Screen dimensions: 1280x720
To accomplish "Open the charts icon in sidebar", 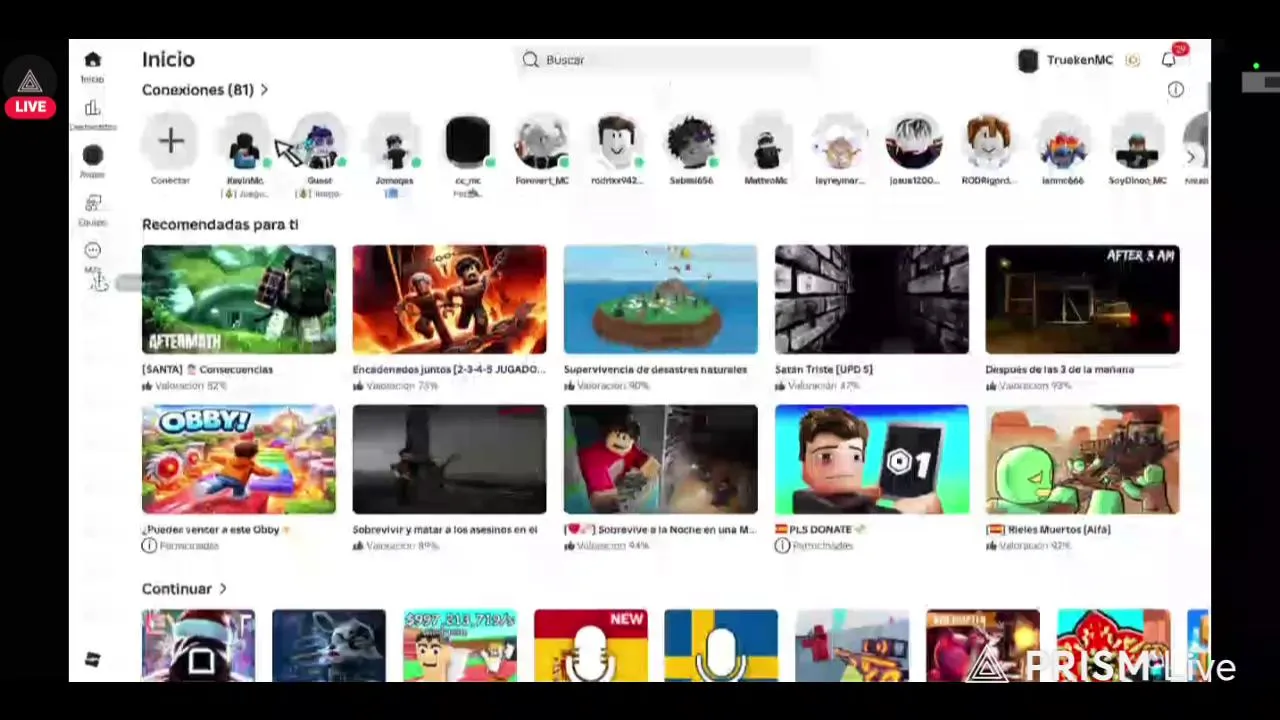I will pos(92,108).
